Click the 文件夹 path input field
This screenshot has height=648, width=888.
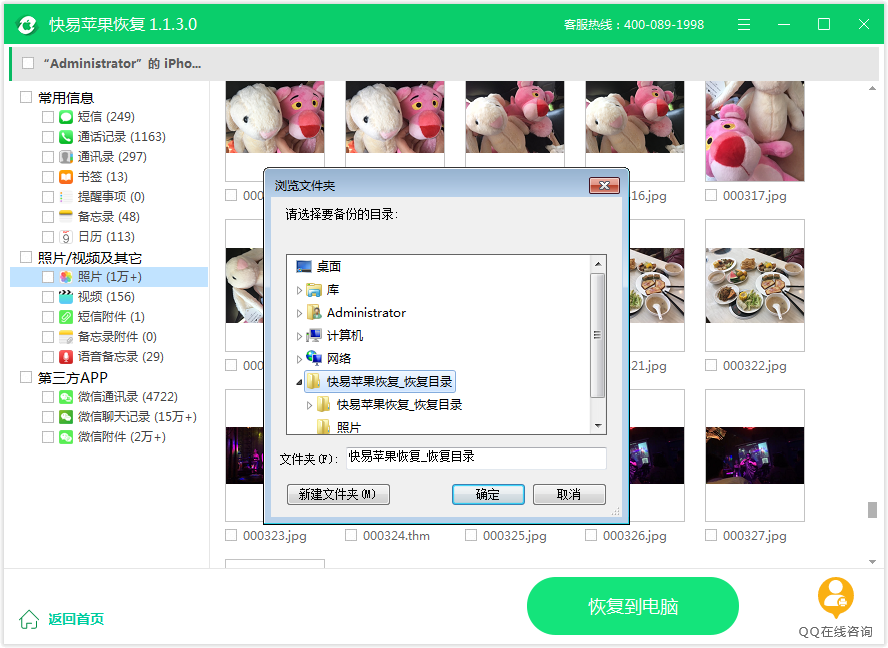(x=476, y=458)
